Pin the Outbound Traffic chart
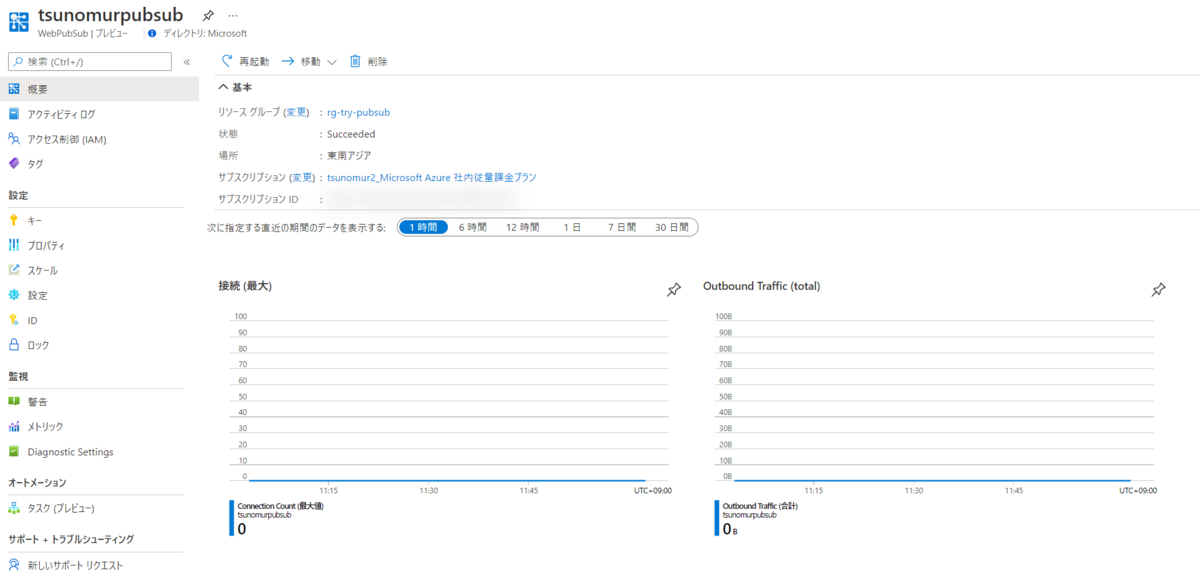 [1158, 289]
